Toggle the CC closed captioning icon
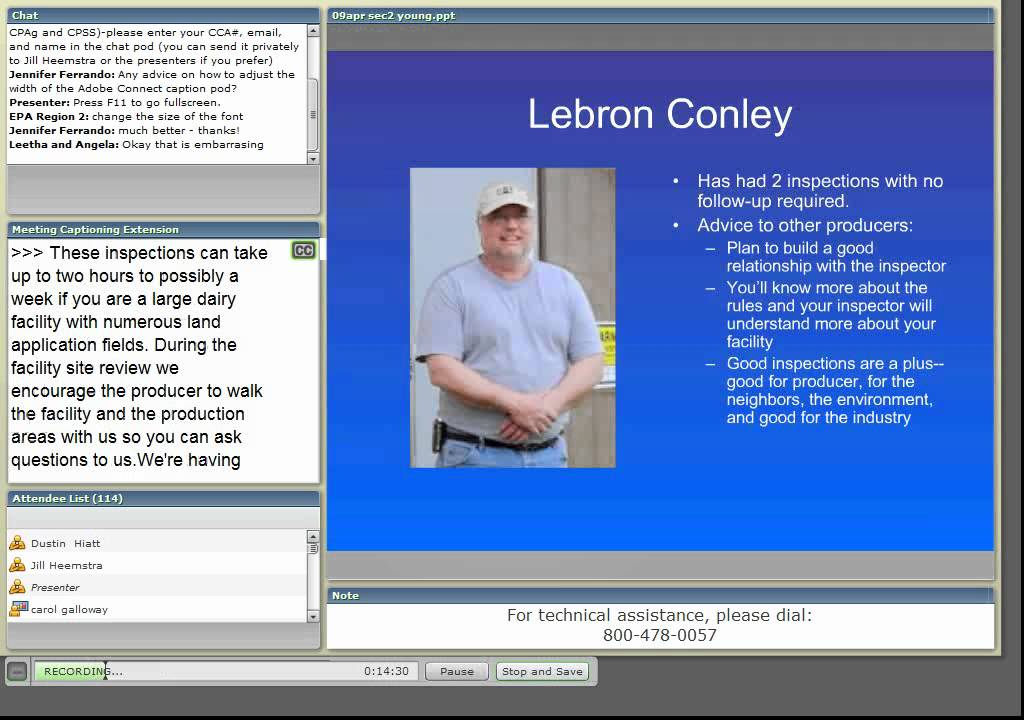 click(x=304, y=251)
